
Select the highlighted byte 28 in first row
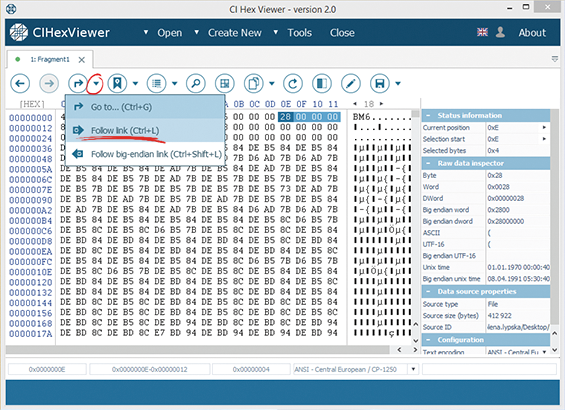click(285, 117)
